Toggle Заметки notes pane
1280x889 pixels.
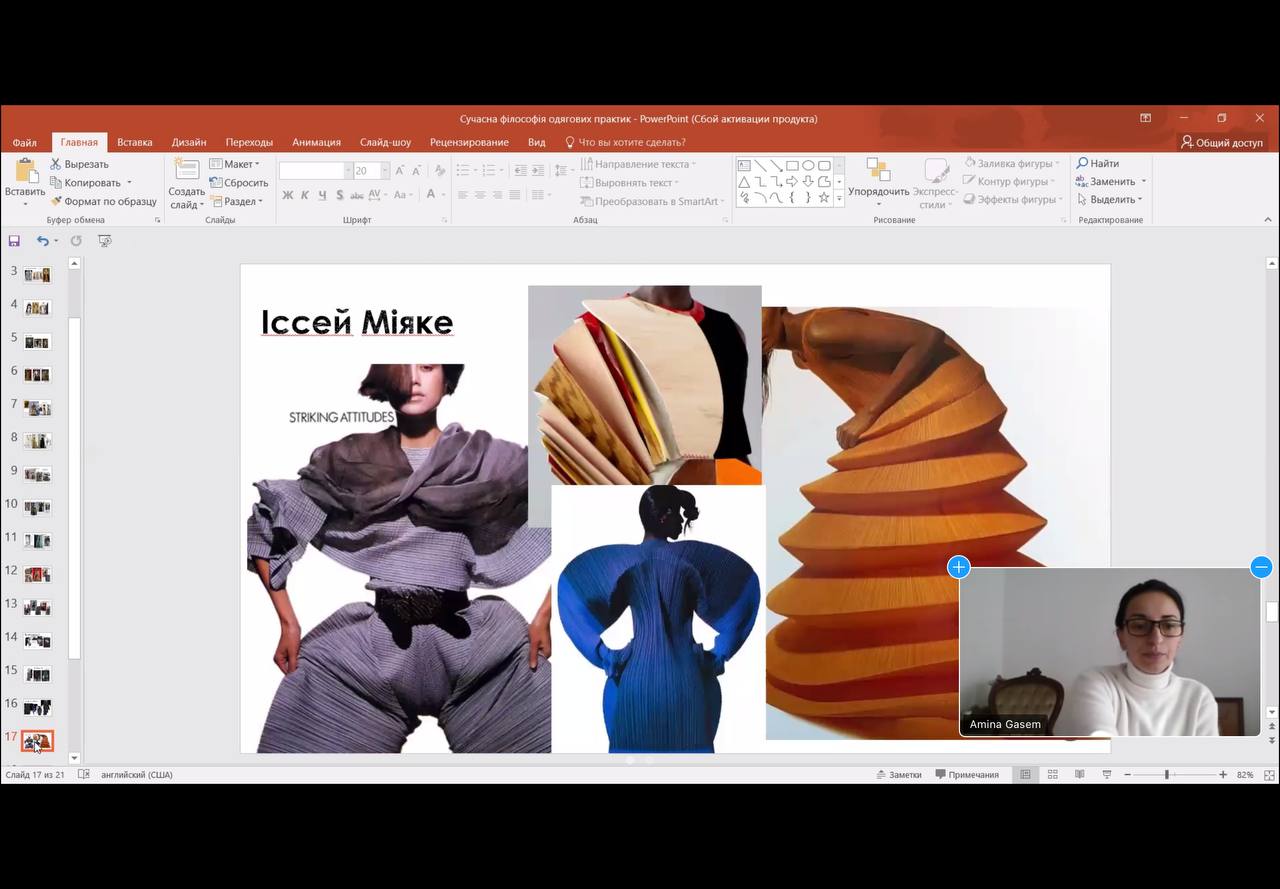point(898,775)
